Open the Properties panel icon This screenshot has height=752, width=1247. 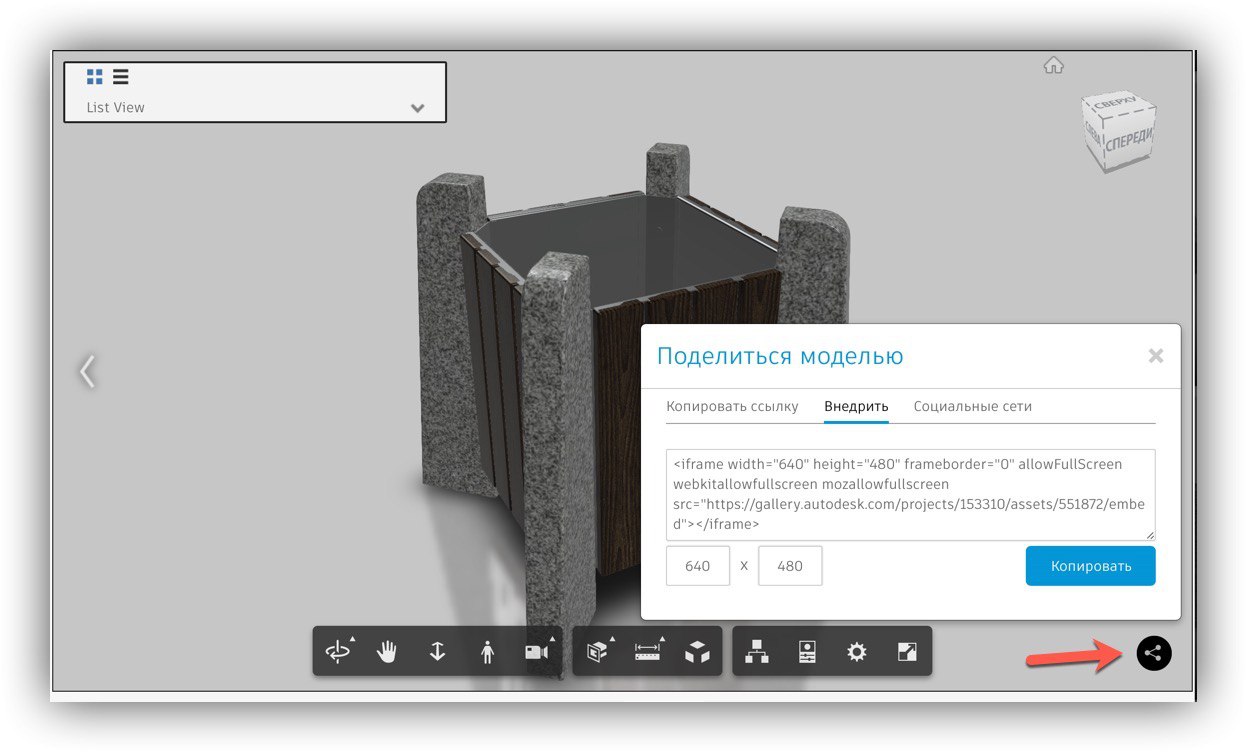pos(807,652)
